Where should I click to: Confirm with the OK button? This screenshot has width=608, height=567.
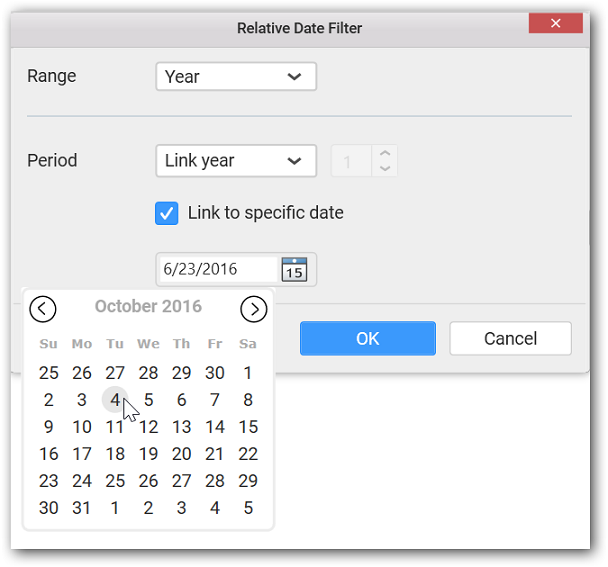tap(368, 338)
